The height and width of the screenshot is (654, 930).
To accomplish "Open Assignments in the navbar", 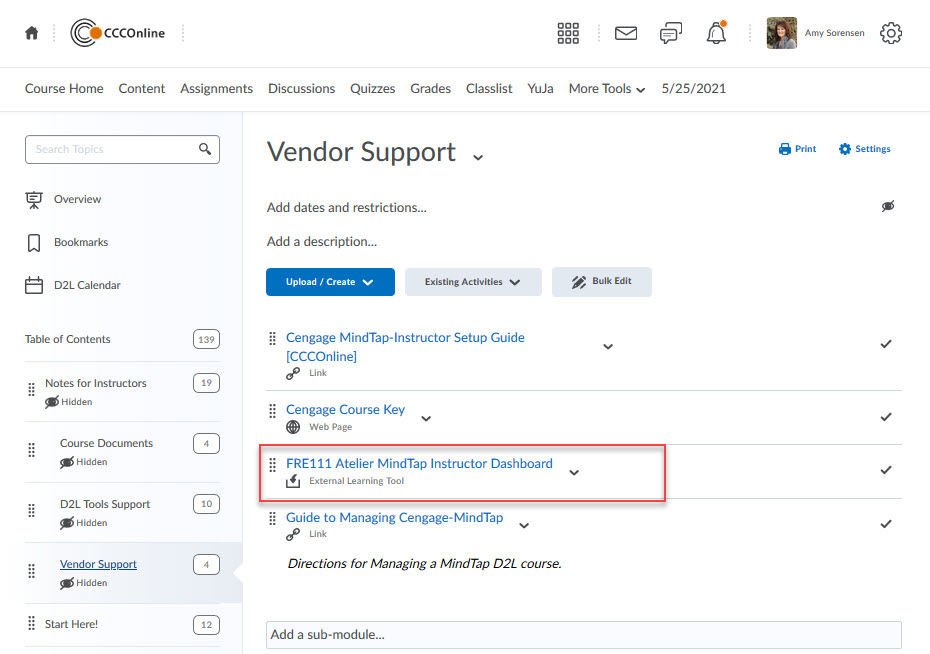I will 216,88.
